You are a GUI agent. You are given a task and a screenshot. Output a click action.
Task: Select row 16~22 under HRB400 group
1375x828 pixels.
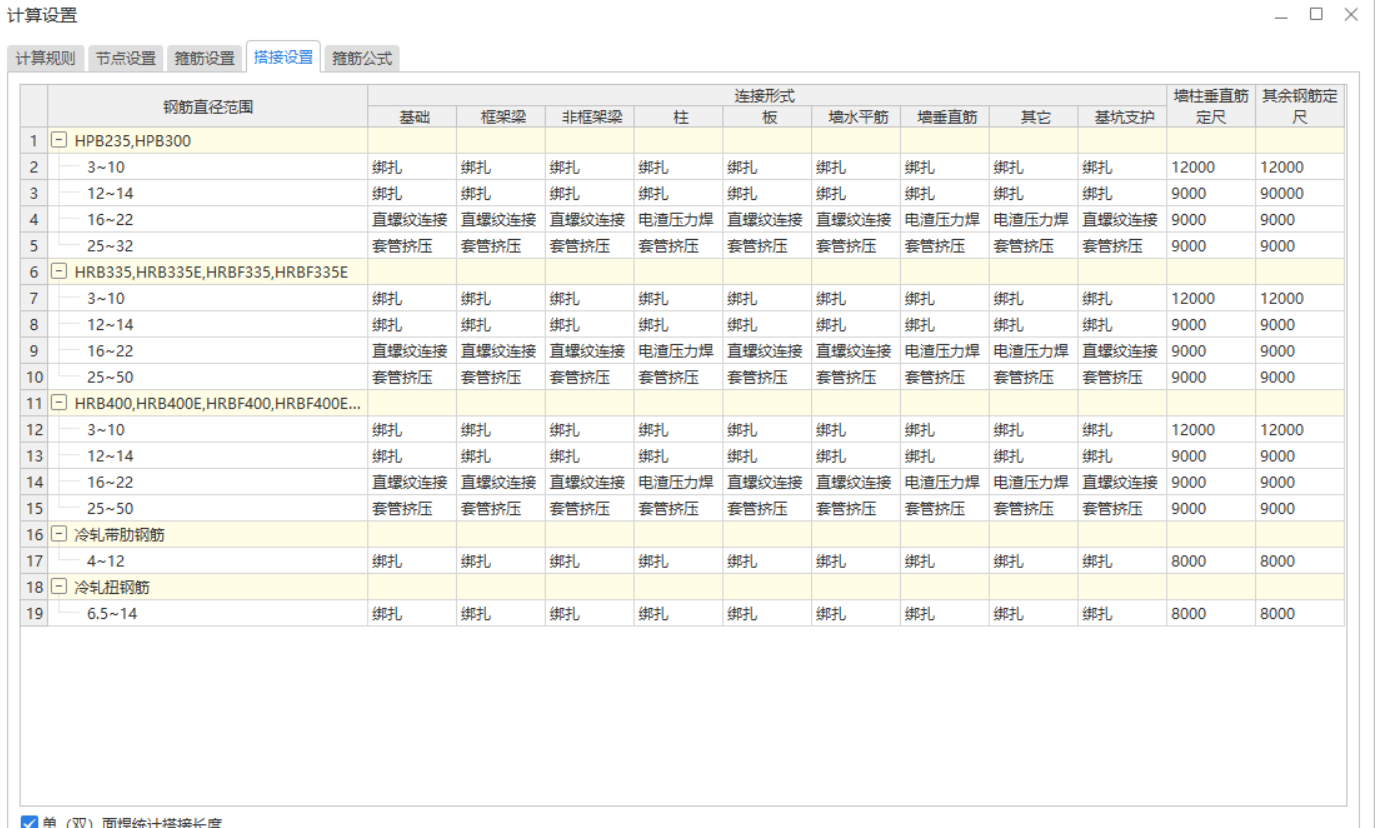point(208,482)
